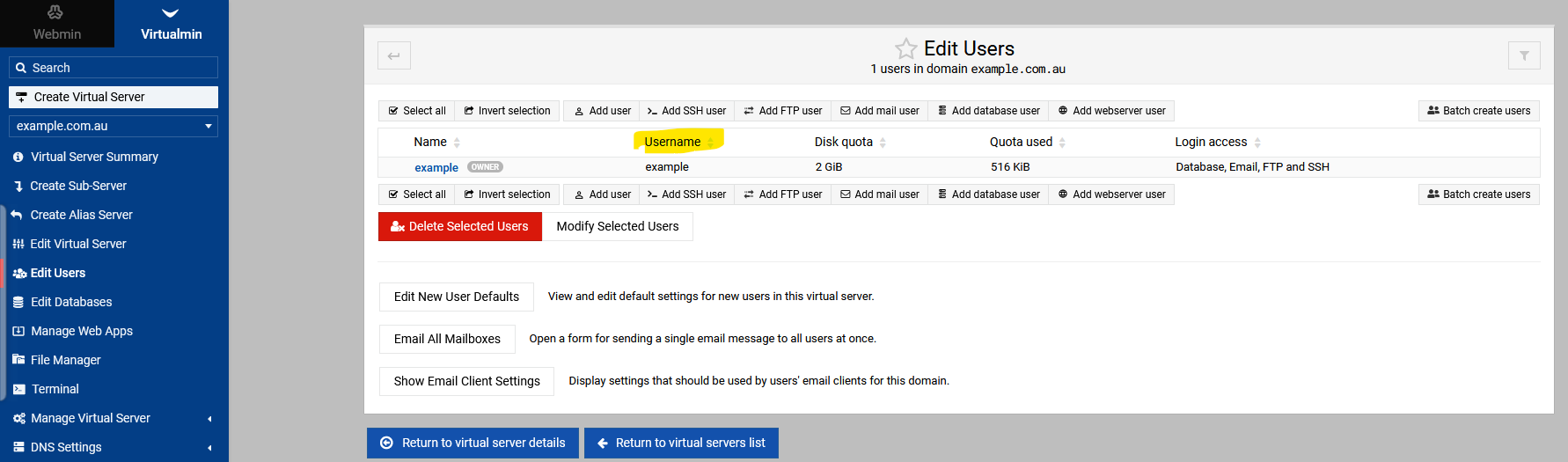Click the red Delete Selected Users button
1568x462 pixels.
(460, 226)
